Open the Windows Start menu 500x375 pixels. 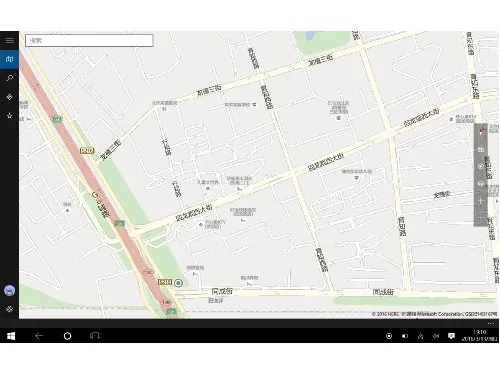tap(11, 336)
